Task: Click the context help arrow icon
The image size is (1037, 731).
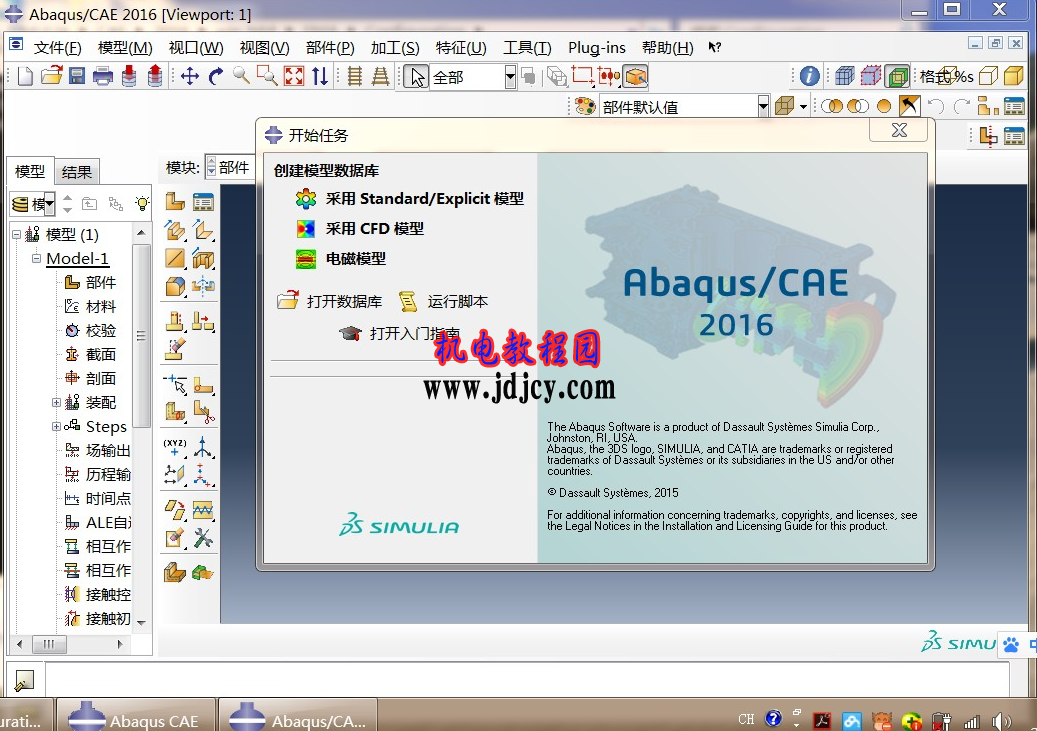Action: pyautogui.click(x=714, y=47)
